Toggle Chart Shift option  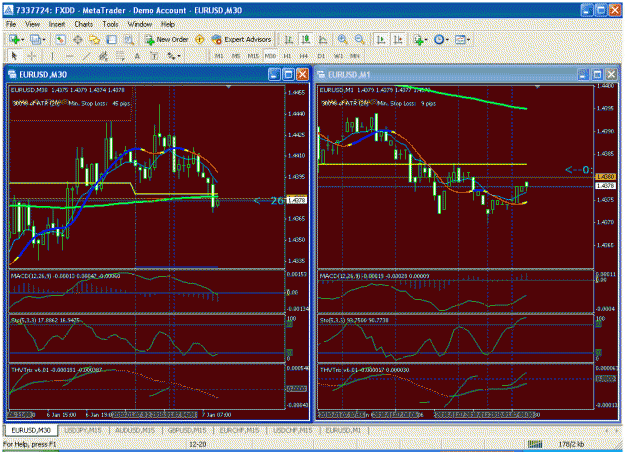(398, 39)
